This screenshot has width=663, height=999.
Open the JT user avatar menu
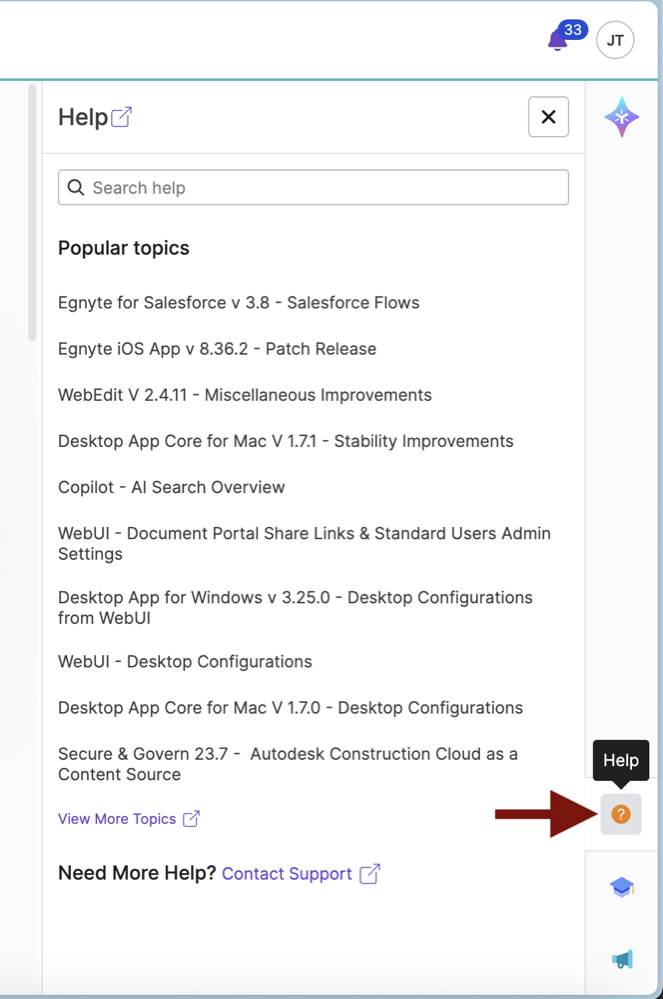coord(615,40)
